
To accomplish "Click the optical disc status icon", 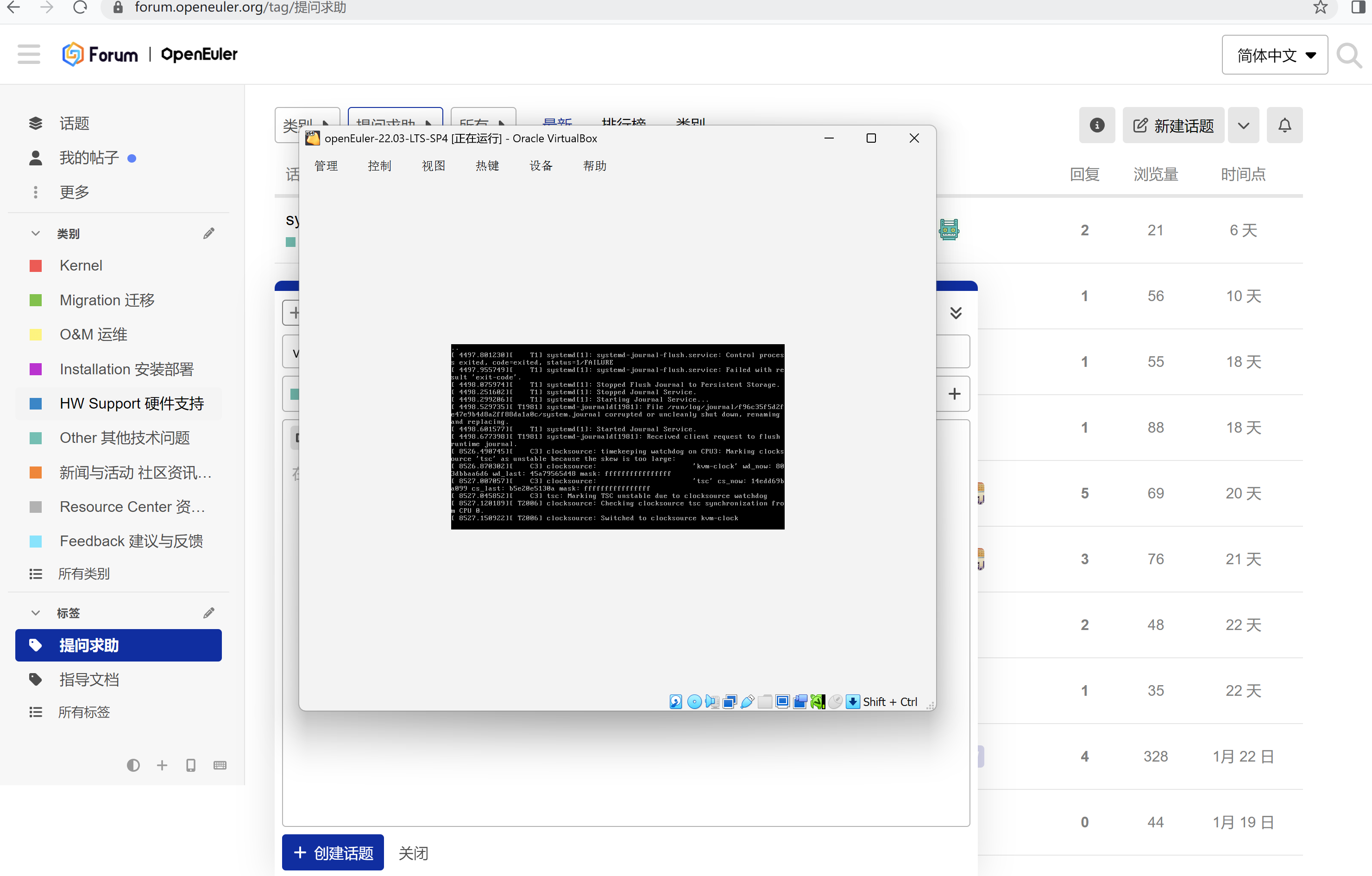I will [694, 702].
